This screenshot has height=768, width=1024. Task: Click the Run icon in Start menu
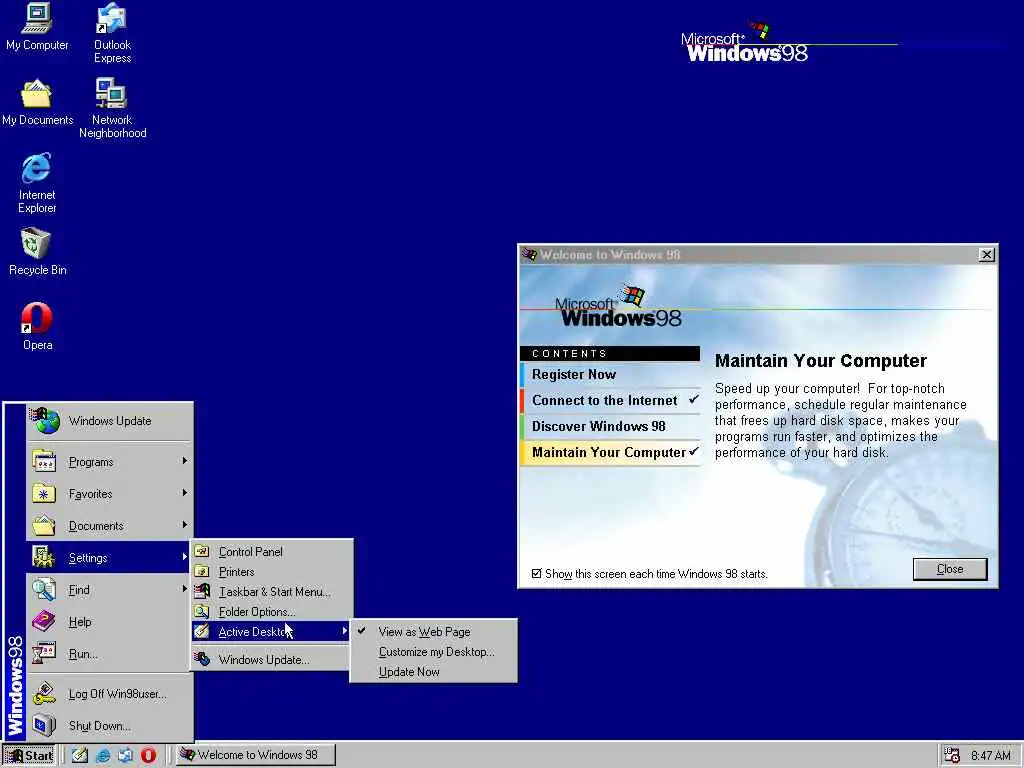tap(44, 654)
